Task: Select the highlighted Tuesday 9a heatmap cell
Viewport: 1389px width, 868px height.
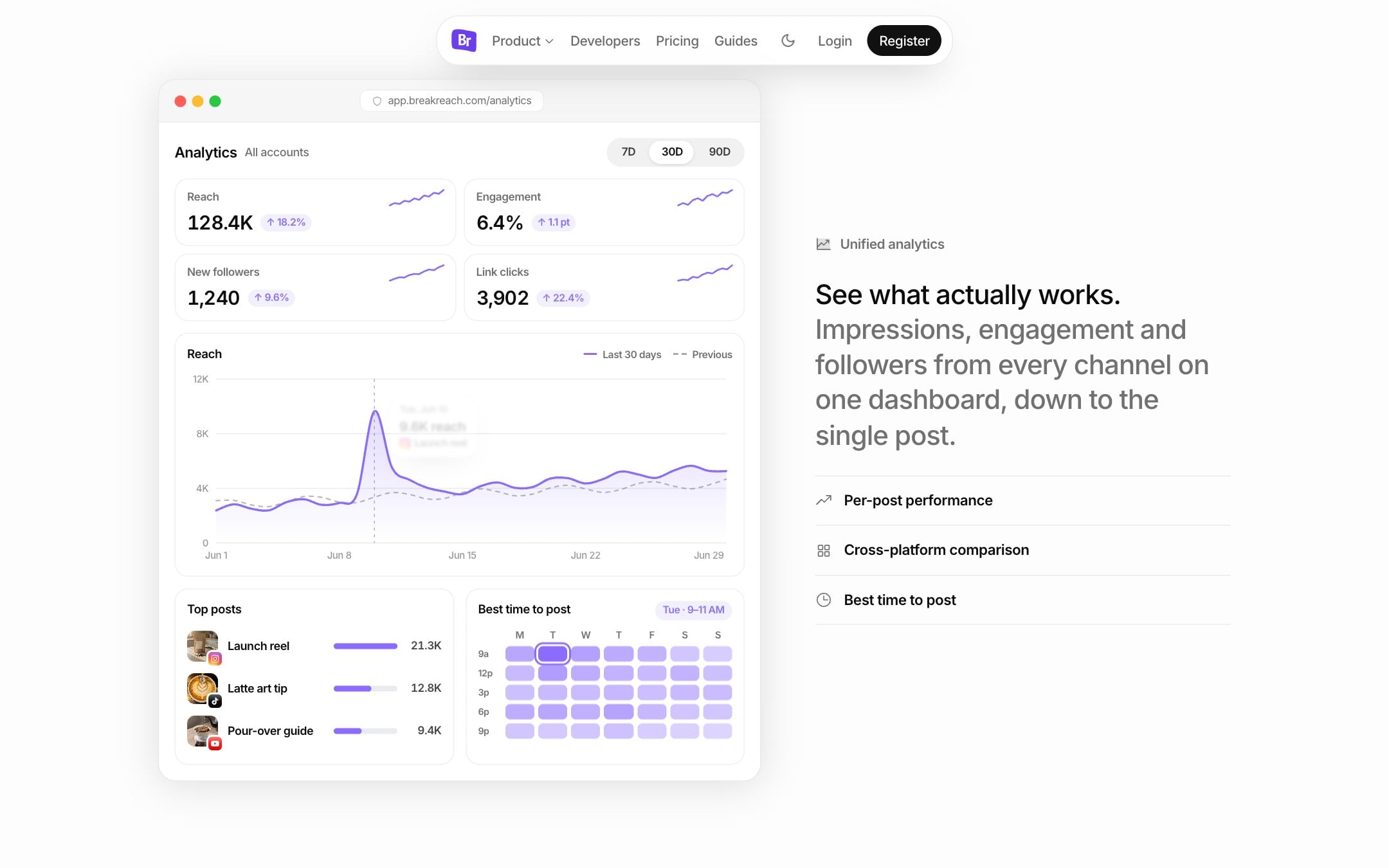Action: coord(552,654)
